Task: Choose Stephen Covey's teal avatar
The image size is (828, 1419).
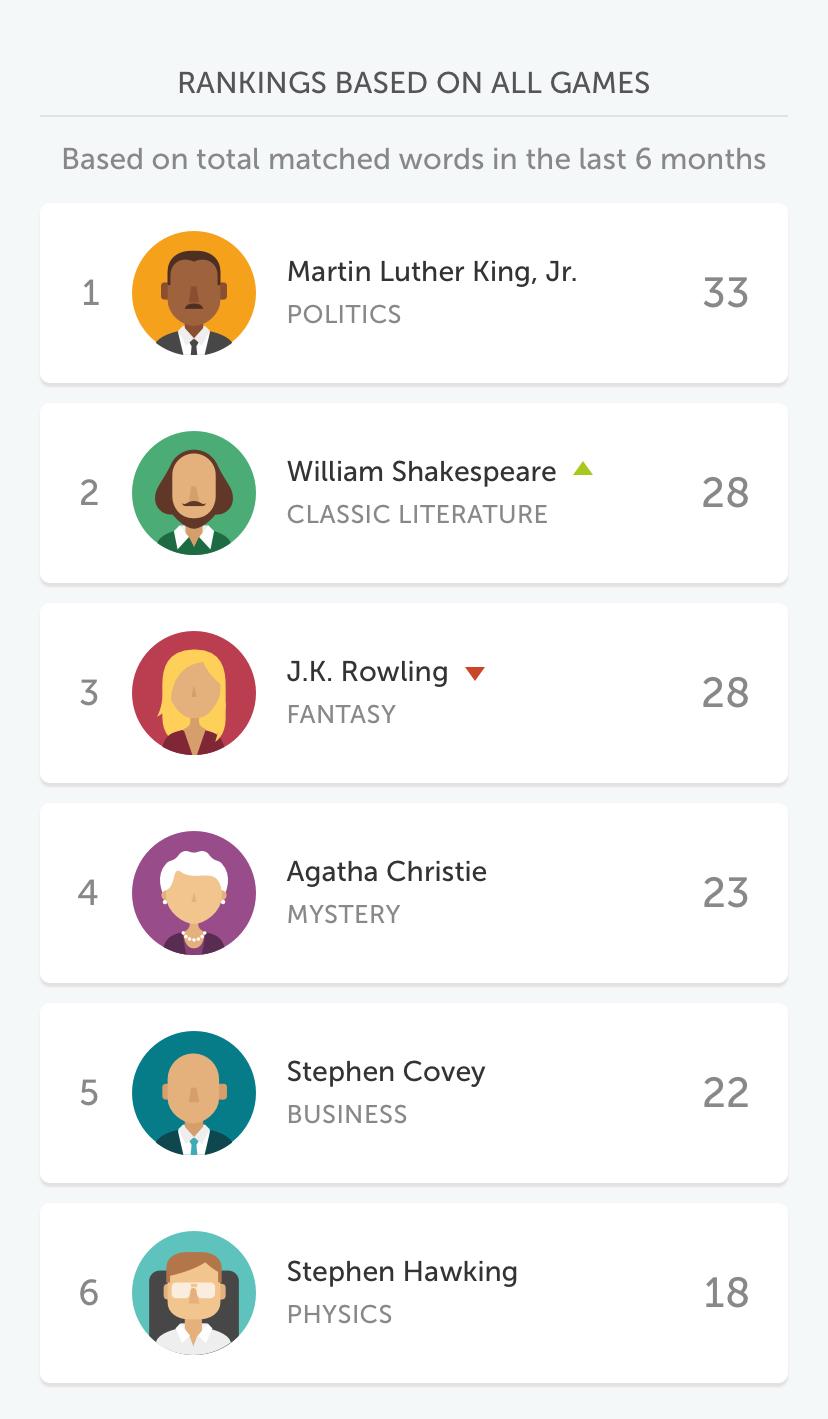Action: pyautogui.click(x=194, y=1093)
